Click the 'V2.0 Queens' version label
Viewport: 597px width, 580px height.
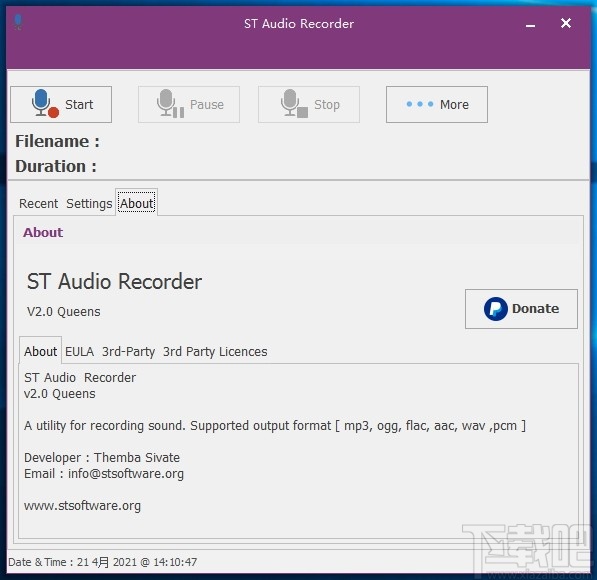tap(64, 312)
